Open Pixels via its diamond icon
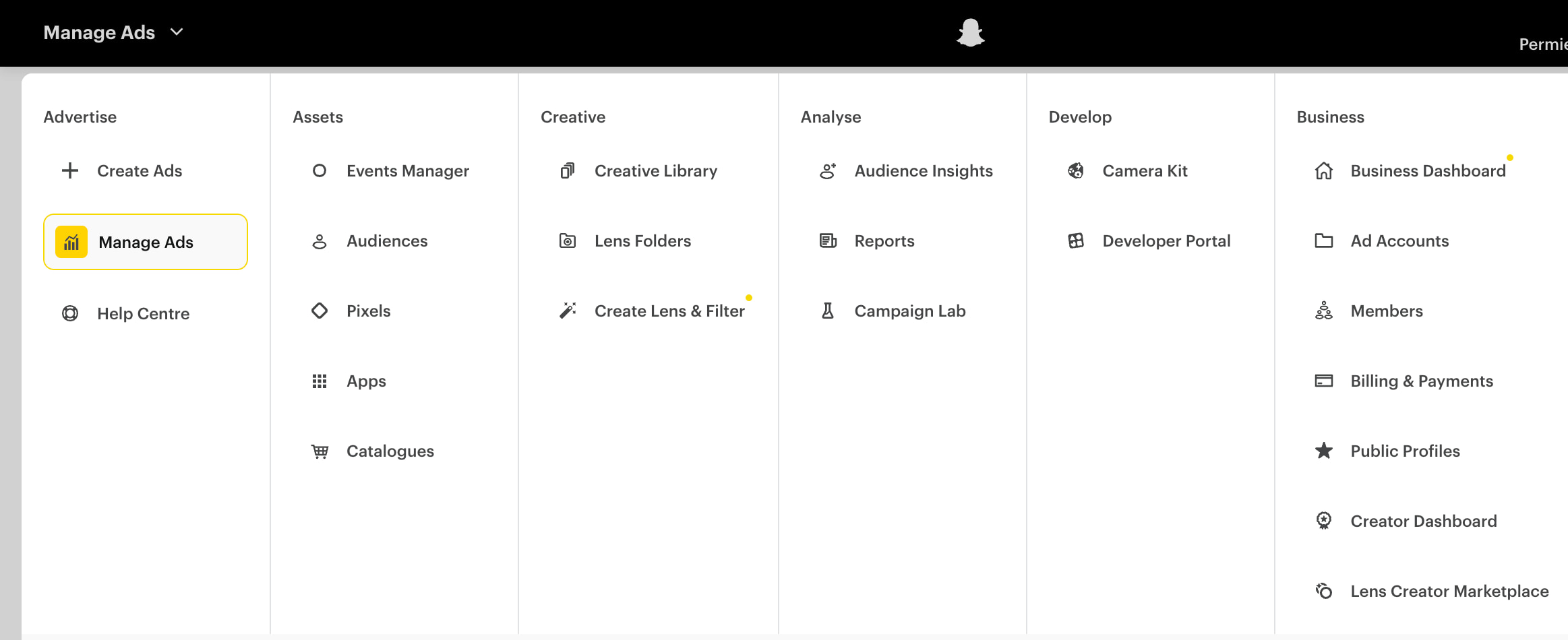 point(319,311)
